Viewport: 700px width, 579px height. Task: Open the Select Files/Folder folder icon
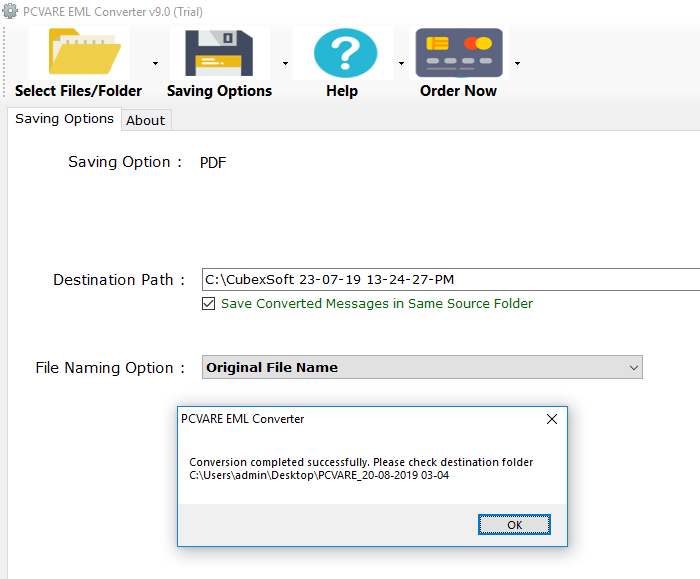(x=84, y=51)
